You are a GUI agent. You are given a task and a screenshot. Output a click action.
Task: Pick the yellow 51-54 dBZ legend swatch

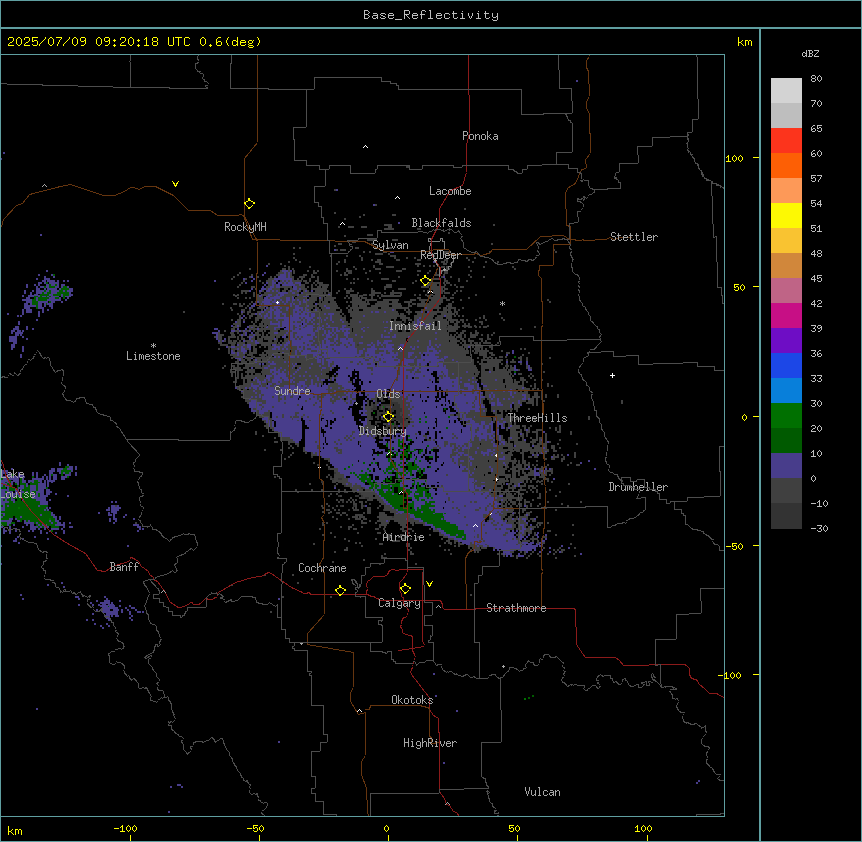[786, 215]
